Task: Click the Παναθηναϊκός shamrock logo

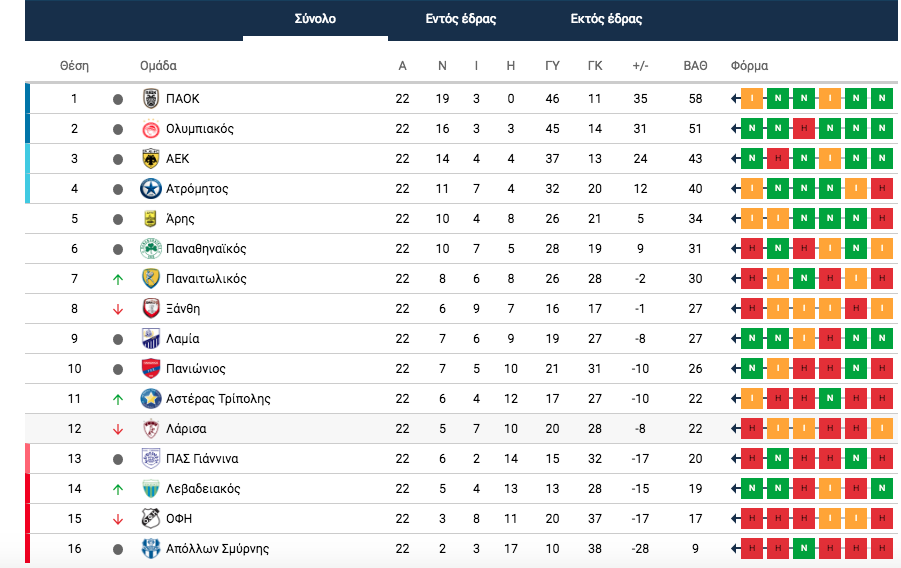Action: [x=151, y=248]
